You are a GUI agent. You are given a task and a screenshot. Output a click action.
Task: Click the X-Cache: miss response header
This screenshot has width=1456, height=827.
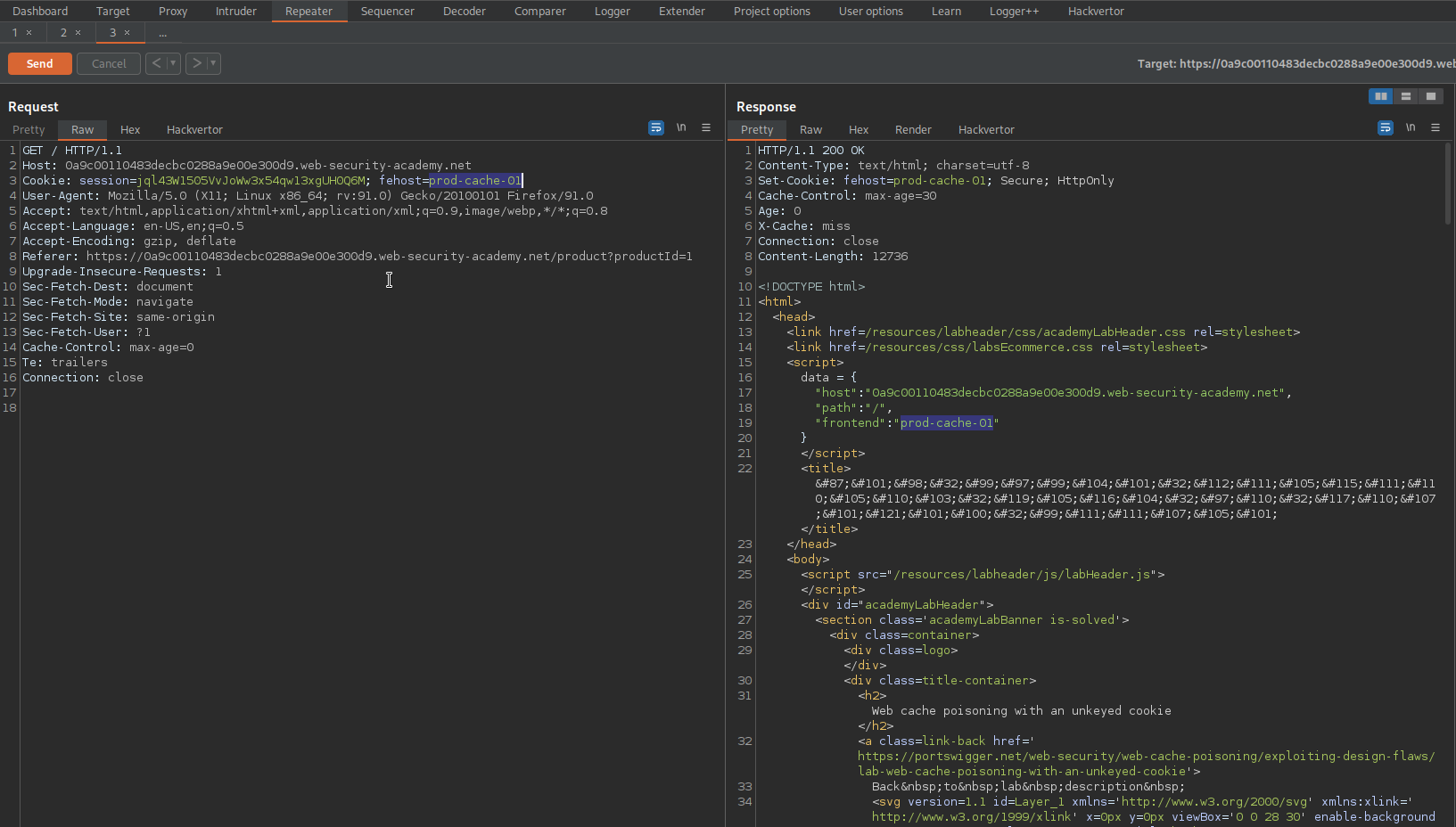tap(803, 225)
